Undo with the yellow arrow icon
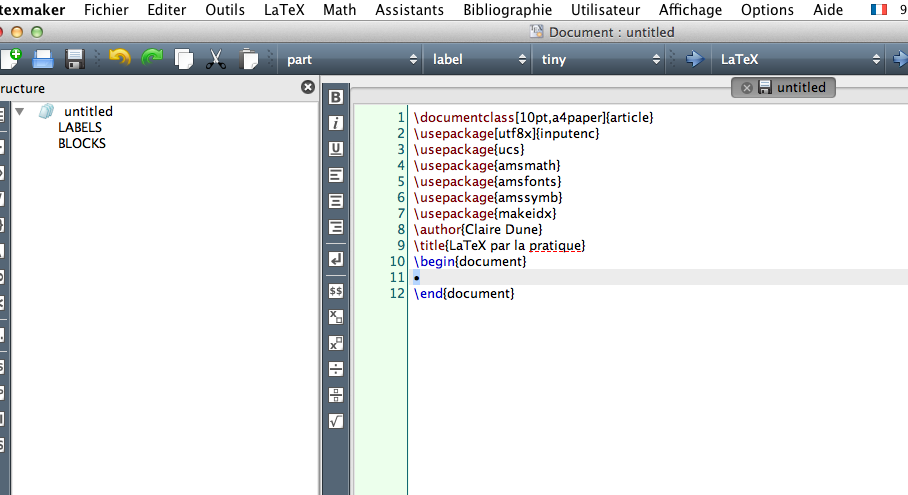Screen dimensions: 908x495 120,59
